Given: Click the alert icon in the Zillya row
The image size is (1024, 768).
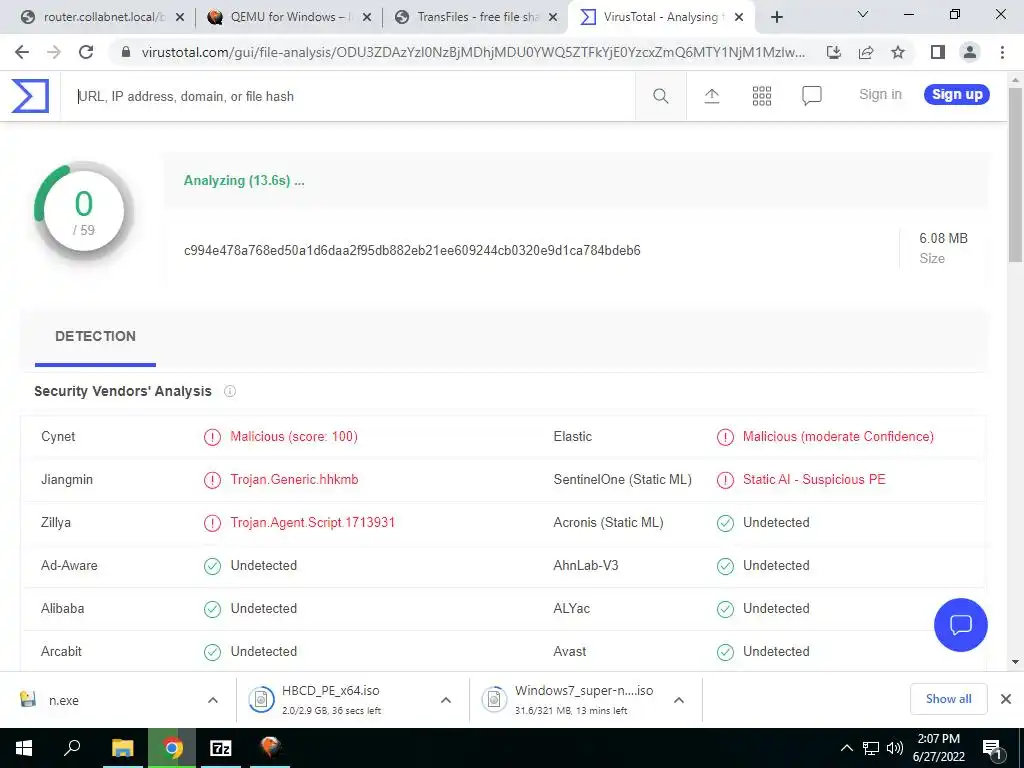Looking at the screenshot, I should 212,523.
